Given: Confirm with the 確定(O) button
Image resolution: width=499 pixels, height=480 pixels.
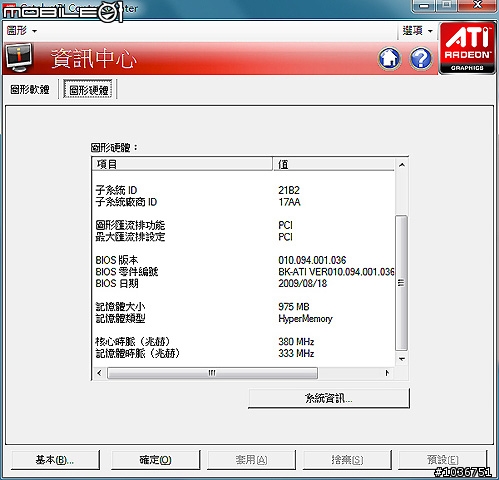Looking at the screenshot, I should pyautogui.click(x=155, y=460).
